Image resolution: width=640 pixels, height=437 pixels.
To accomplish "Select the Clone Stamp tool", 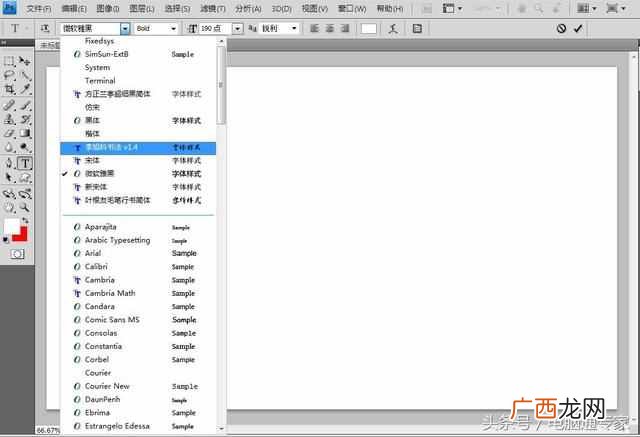I will pos(9,119).
